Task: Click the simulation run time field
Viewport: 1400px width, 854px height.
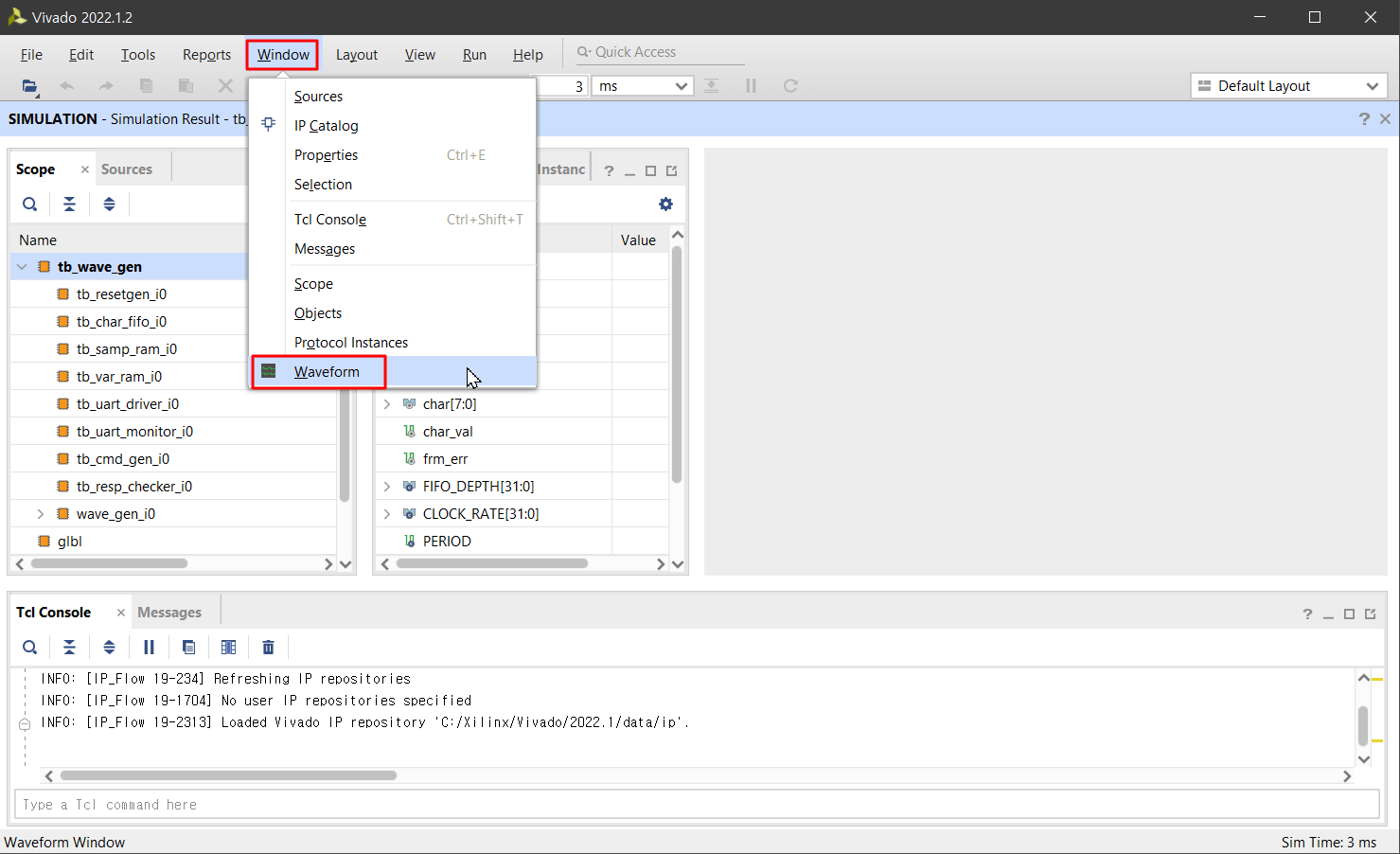Action: 562,86
